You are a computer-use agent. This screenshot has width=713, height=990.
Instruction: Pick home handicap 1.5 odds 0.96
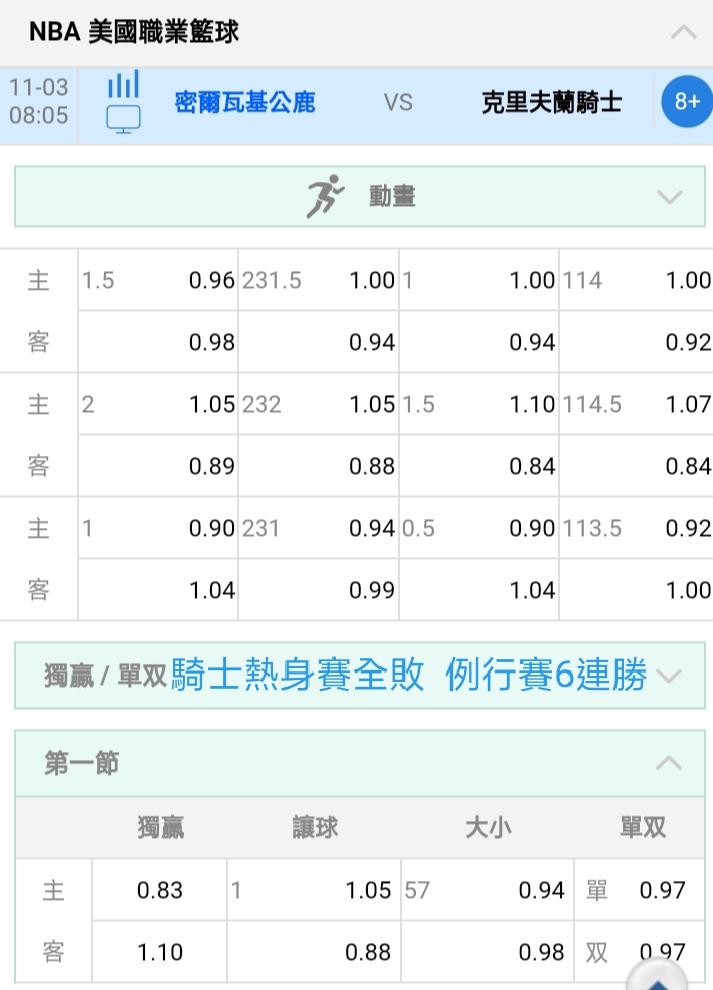(x=158, y=280)
